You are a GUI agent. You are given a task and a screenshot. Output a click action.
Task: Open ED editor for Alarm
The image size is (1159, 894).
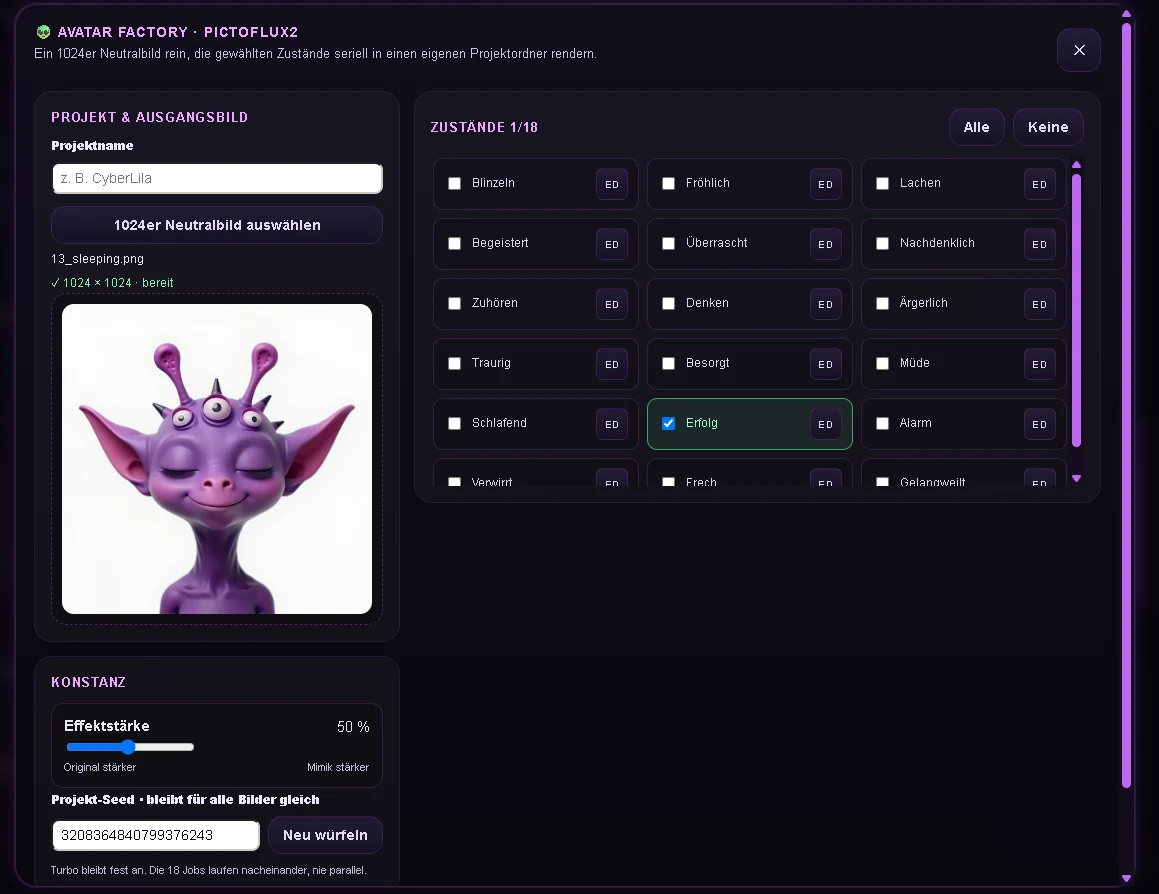(x=1039, y=424)
